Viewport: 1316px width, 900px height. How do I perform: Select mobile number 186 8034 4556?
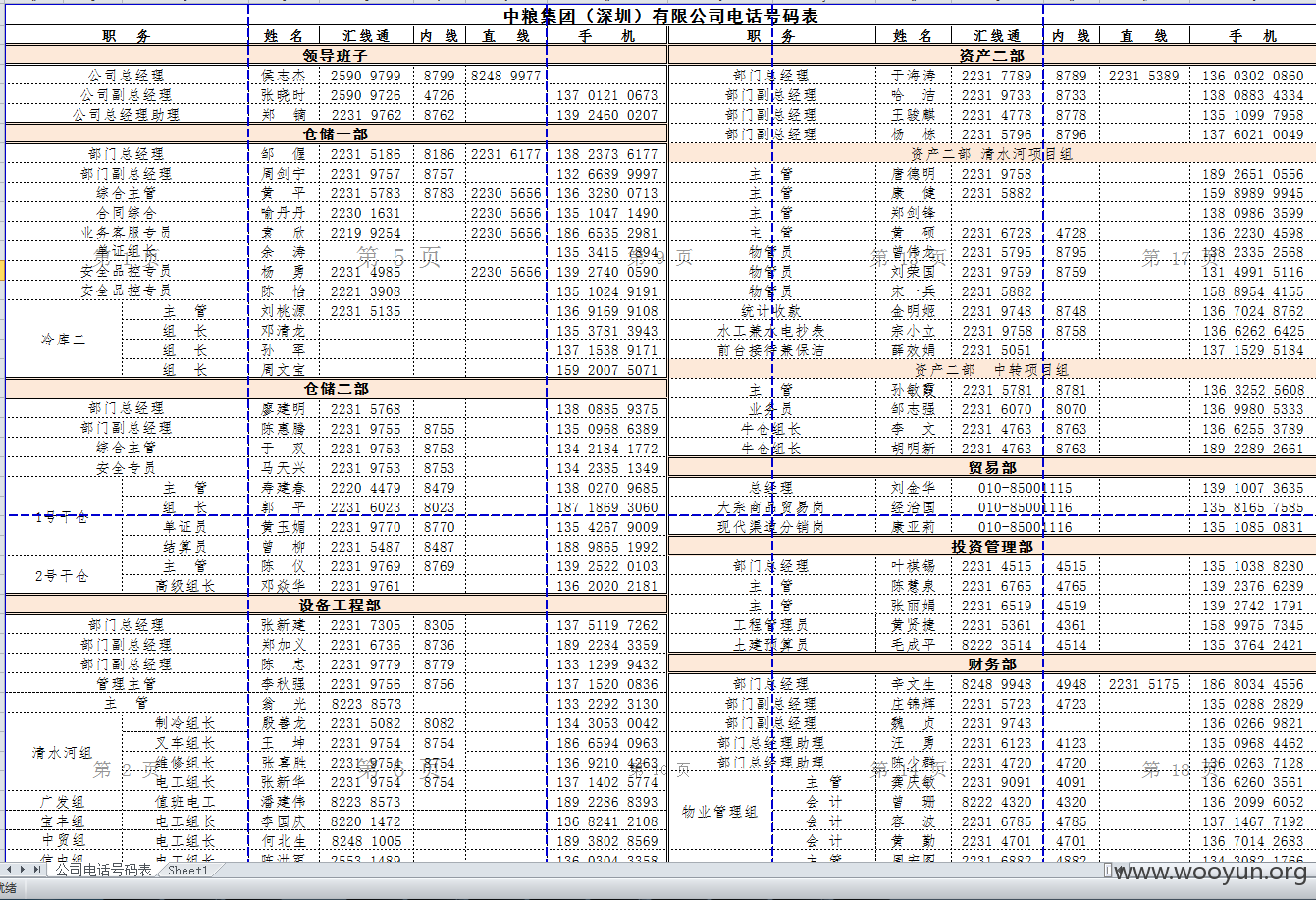point(1253,684)
